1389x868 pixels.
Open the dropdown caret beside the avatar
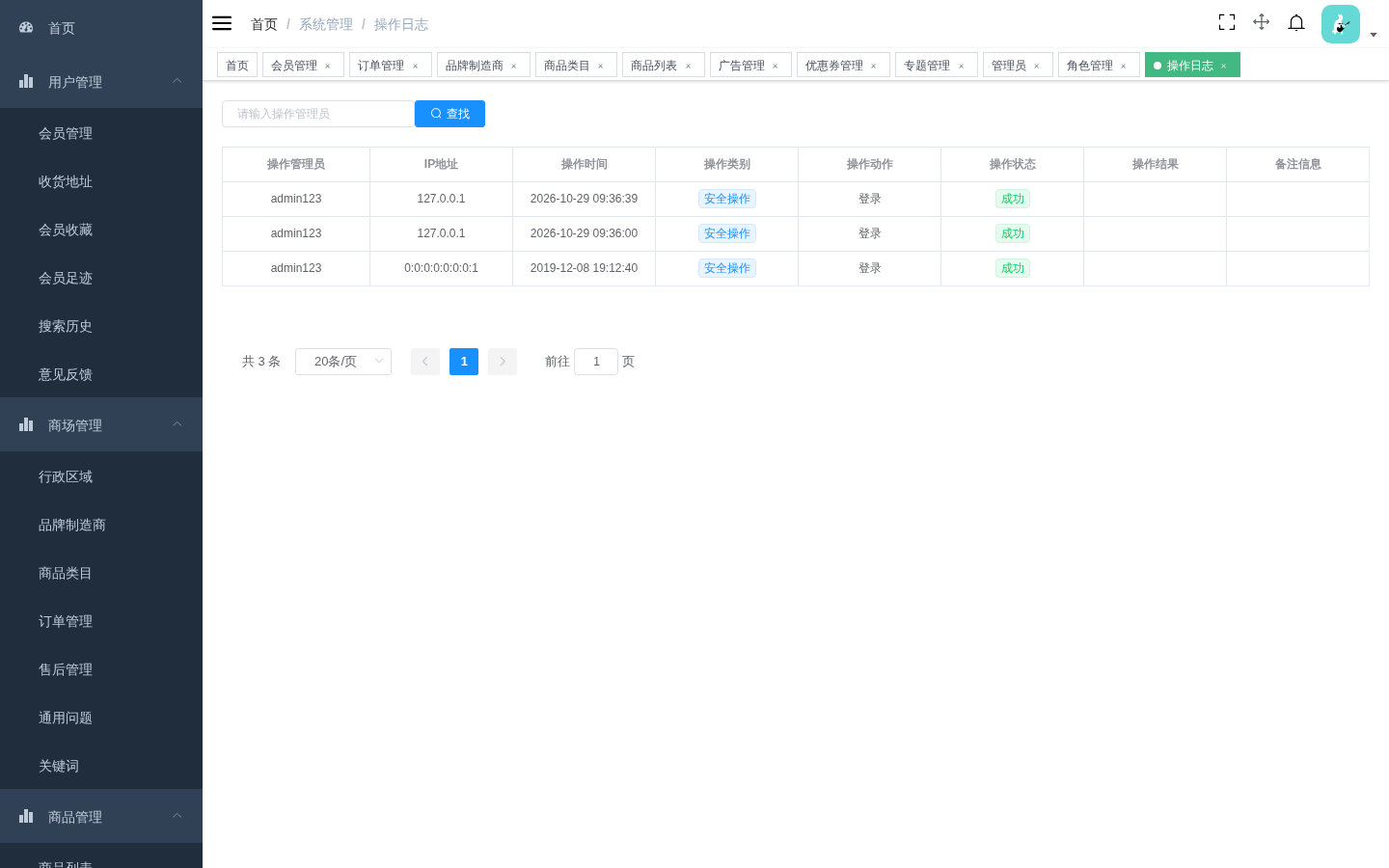pos(1374,35)
